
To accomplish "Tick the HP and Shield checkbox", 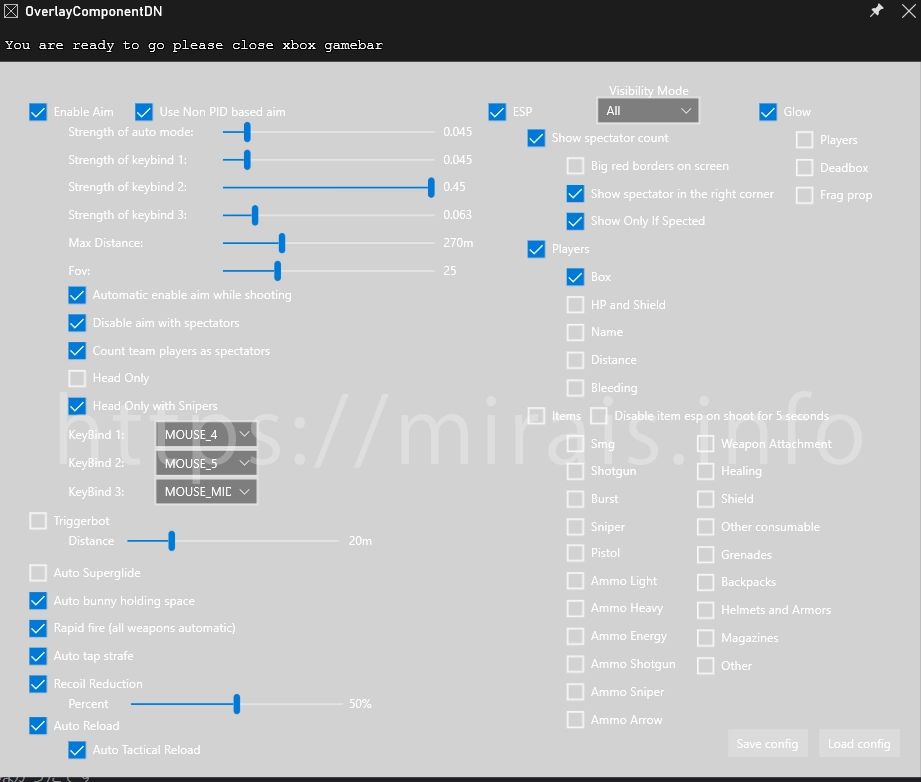I will tap(575, 305).
